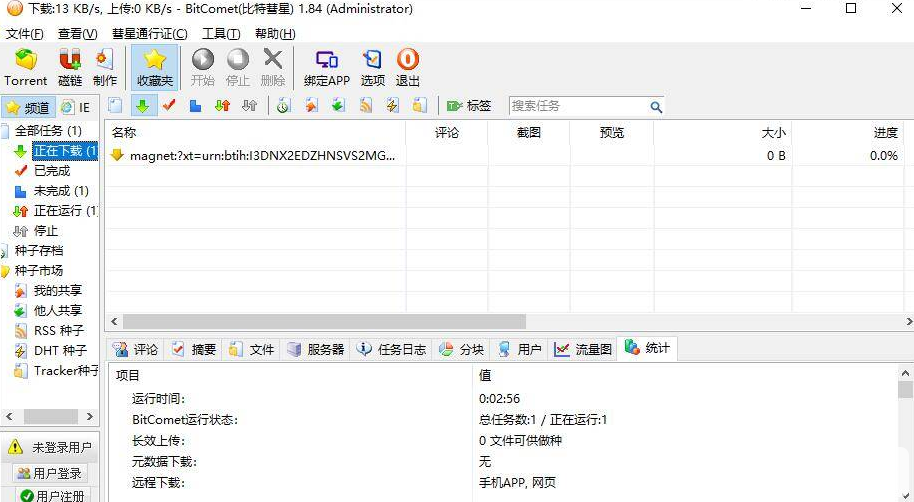Image resolution: width=914 pixels, height=502 pixels.
Task: Open 绑定APP bind app tool
Action: point(326,68)
